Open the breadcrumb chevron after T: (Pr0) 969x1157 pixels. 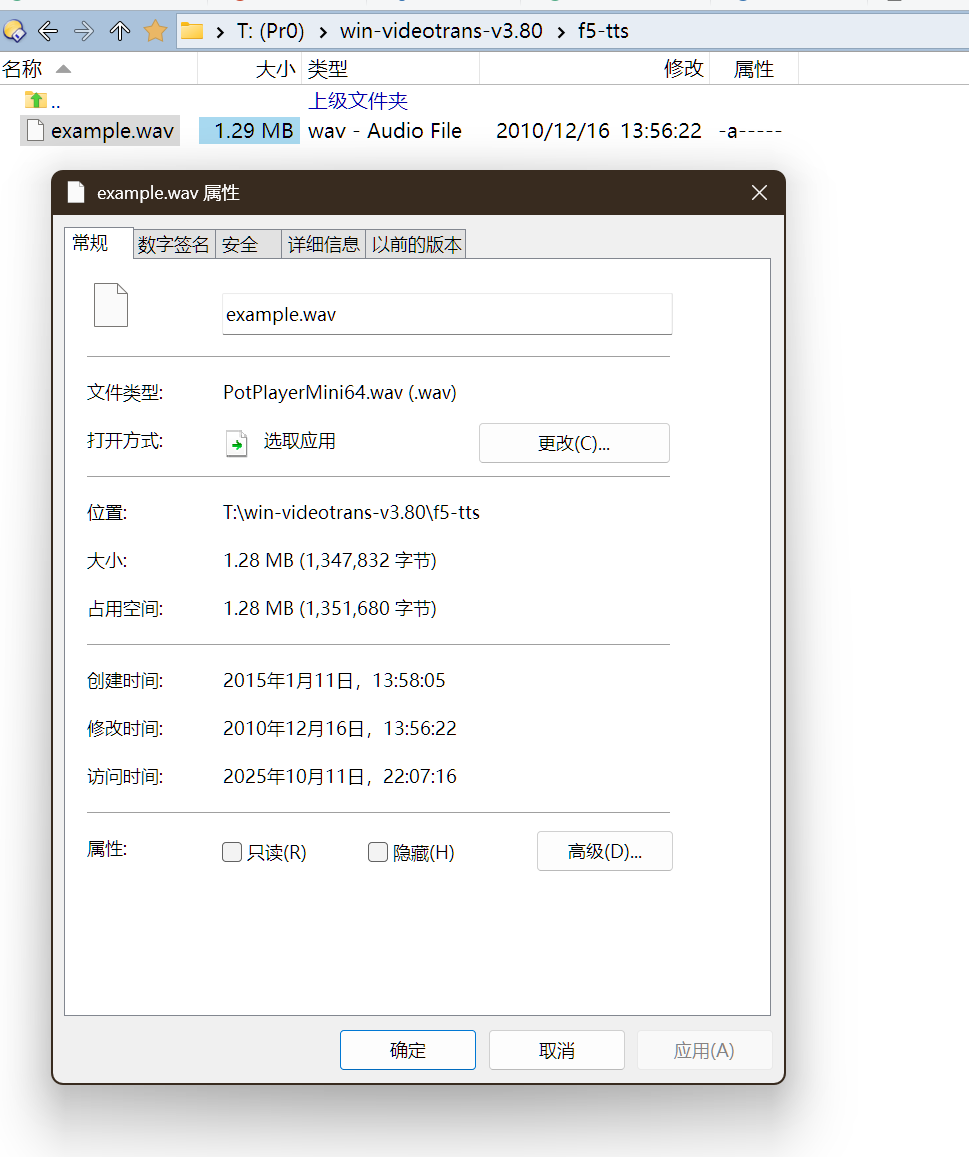[320, 31]
